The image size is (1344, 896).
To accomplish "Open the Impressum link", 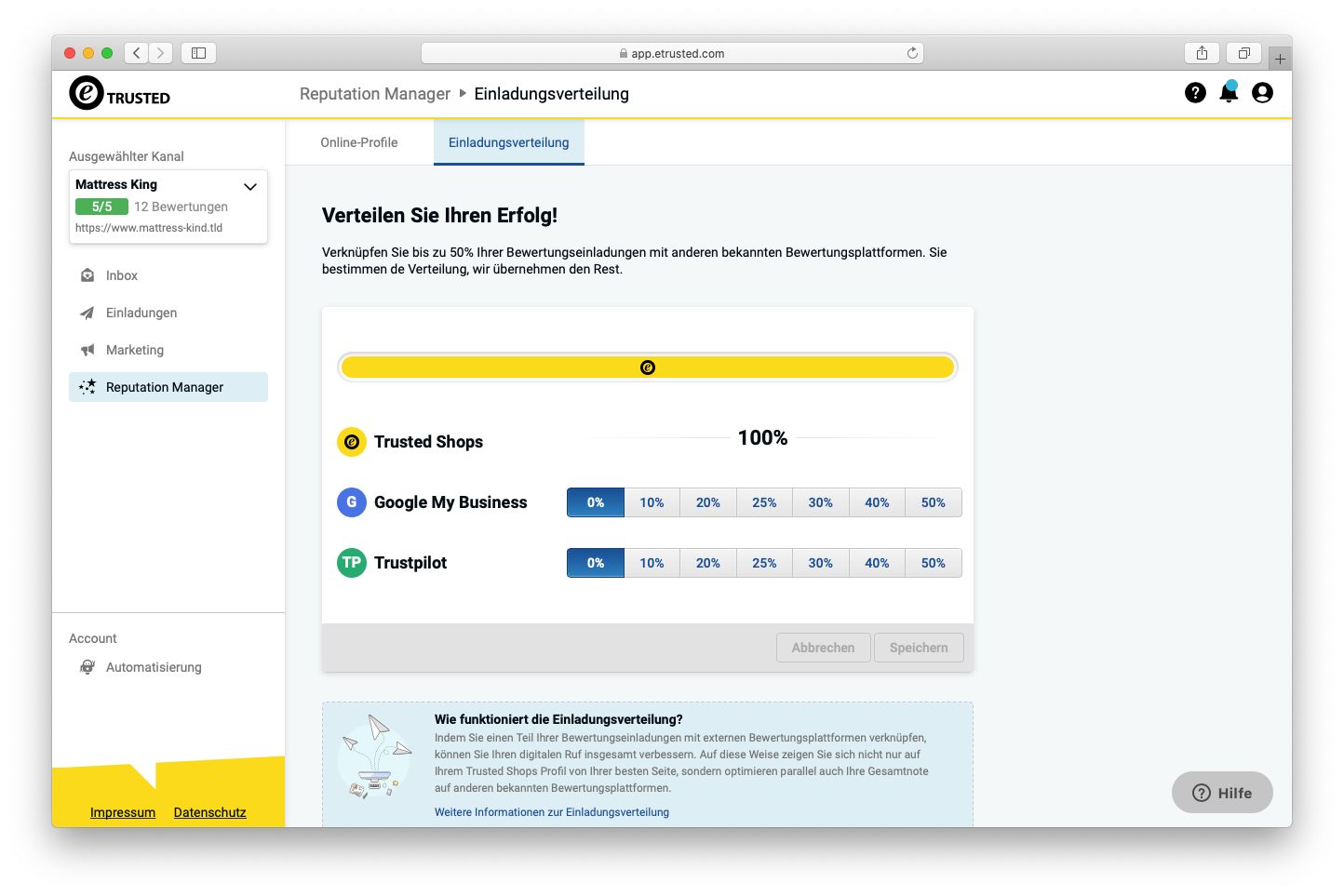I will coord(123,812).
